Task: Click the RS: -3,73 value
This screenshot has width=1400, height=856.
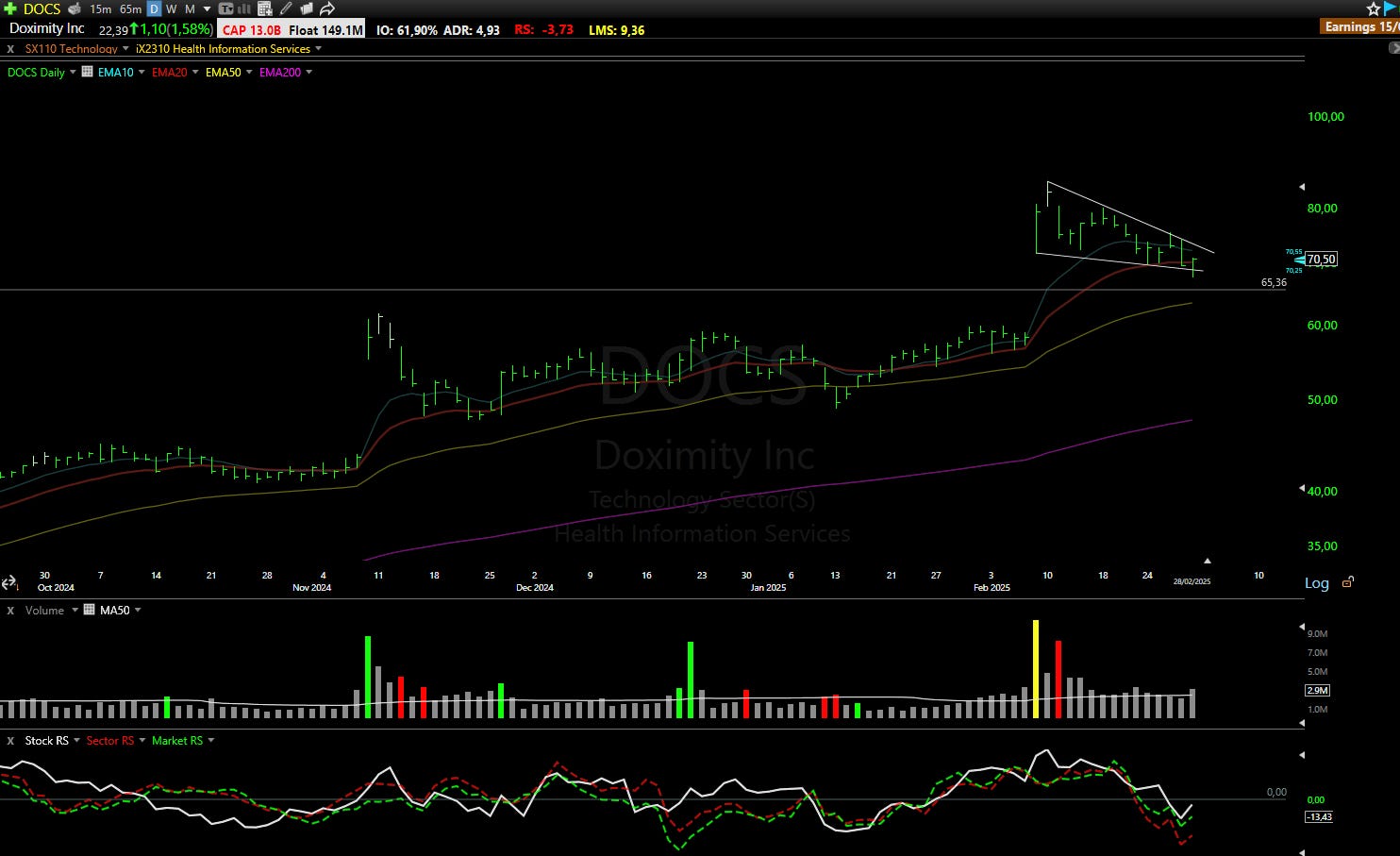Action: coord(543,30)
